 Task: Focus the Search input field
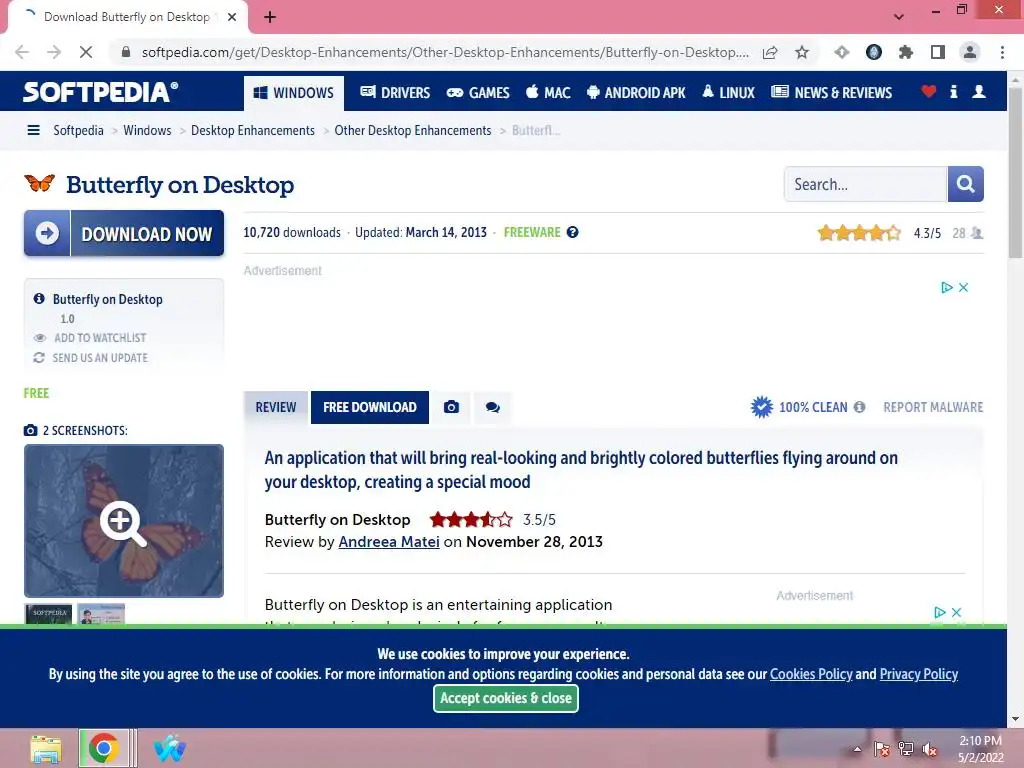(865, 184)
